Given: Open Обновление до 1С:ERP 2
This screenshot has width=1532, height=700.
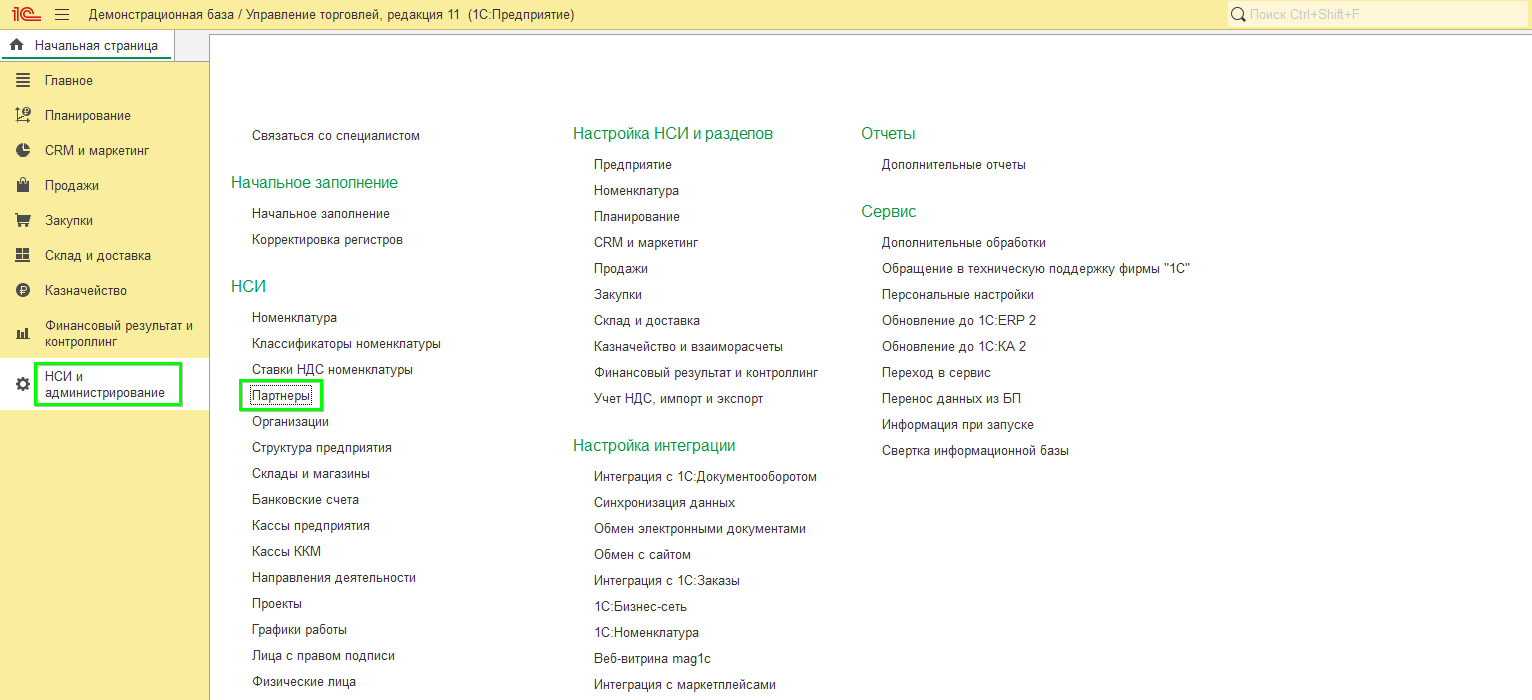Looking at the screenshot, I should (x=959, y=320).
